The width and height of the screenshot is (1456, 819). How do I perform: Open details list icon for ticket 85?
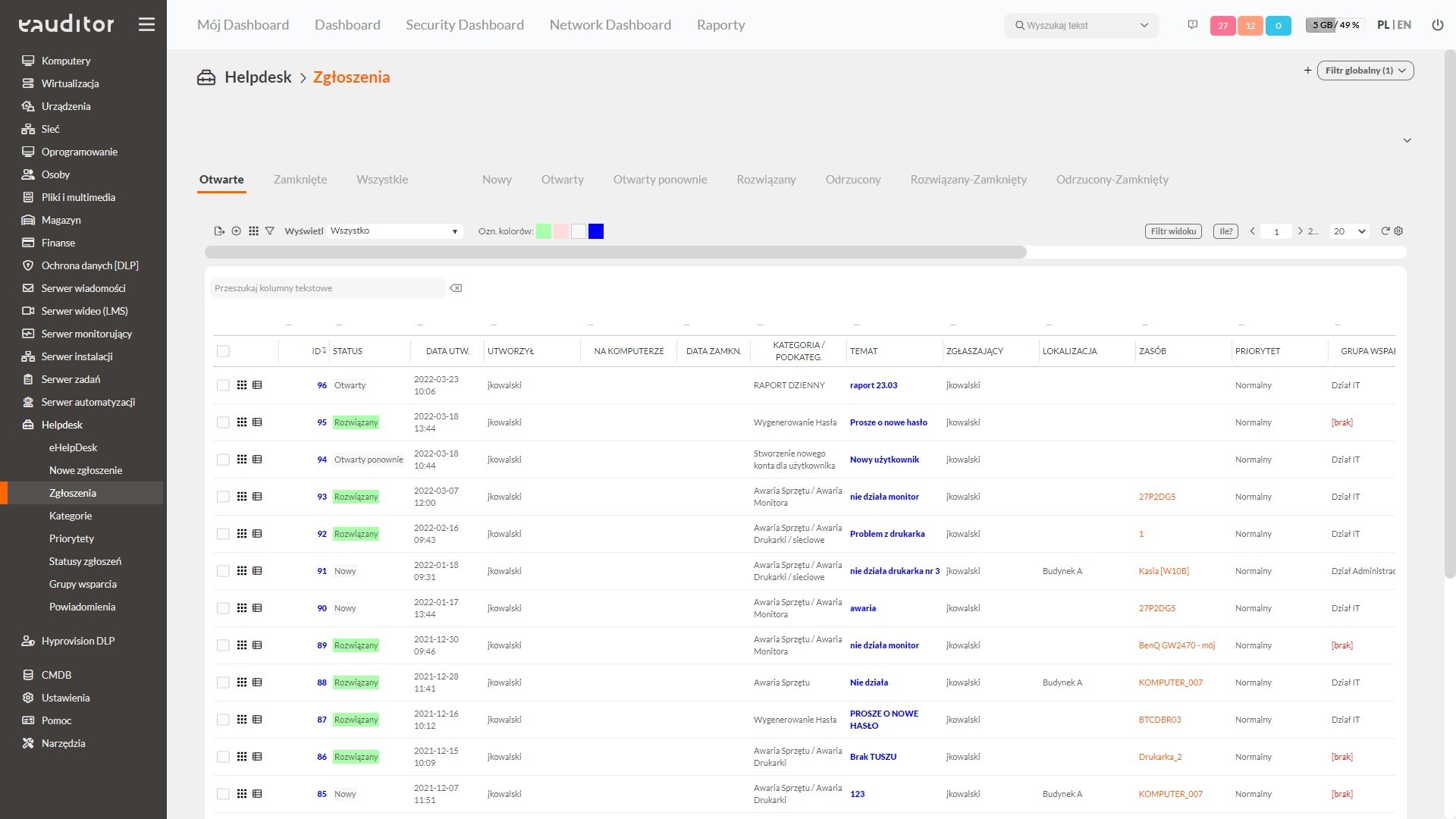click(x=257, y=794)
